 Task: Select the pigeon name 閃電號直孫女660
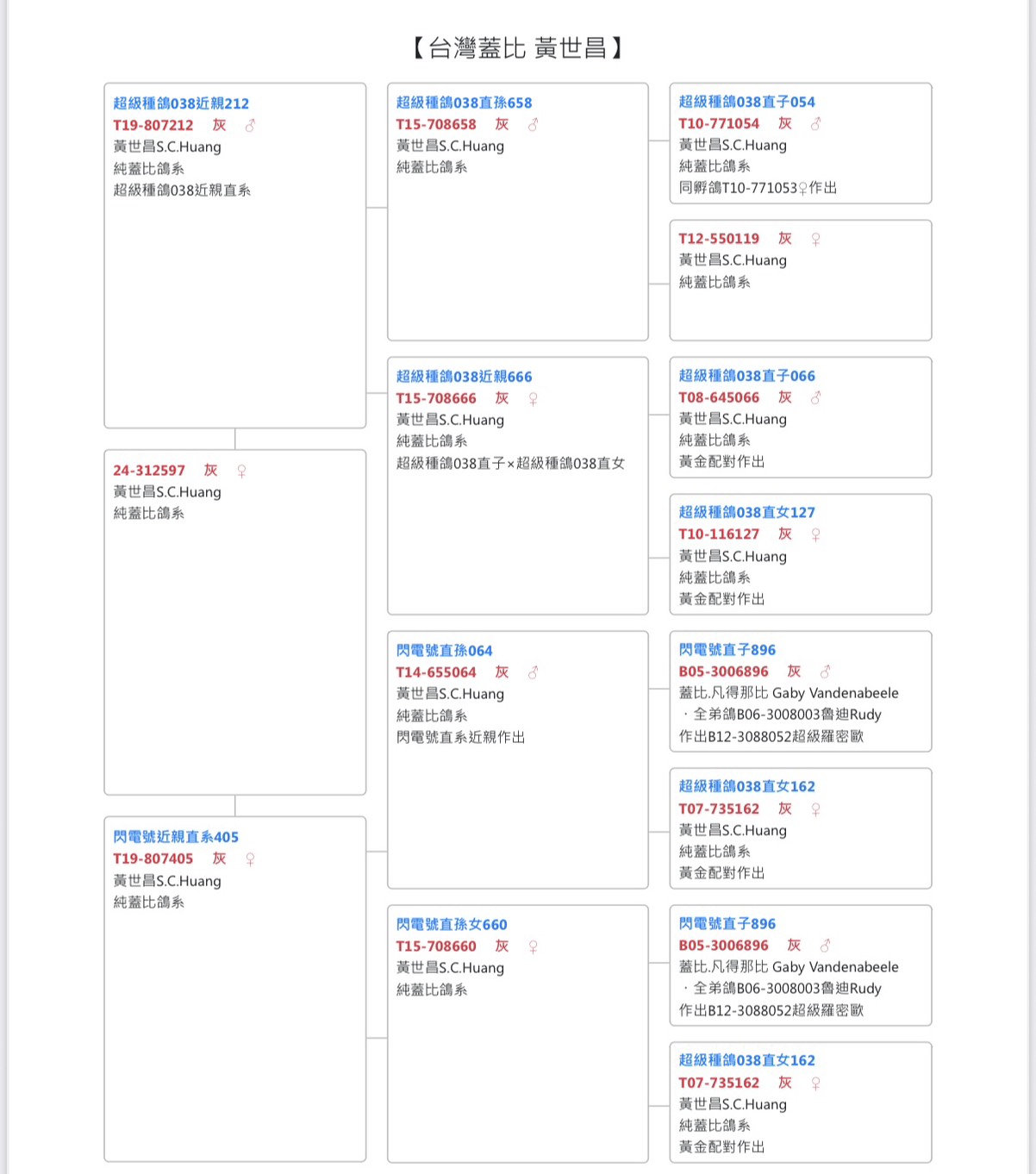(x=452, y=925)
